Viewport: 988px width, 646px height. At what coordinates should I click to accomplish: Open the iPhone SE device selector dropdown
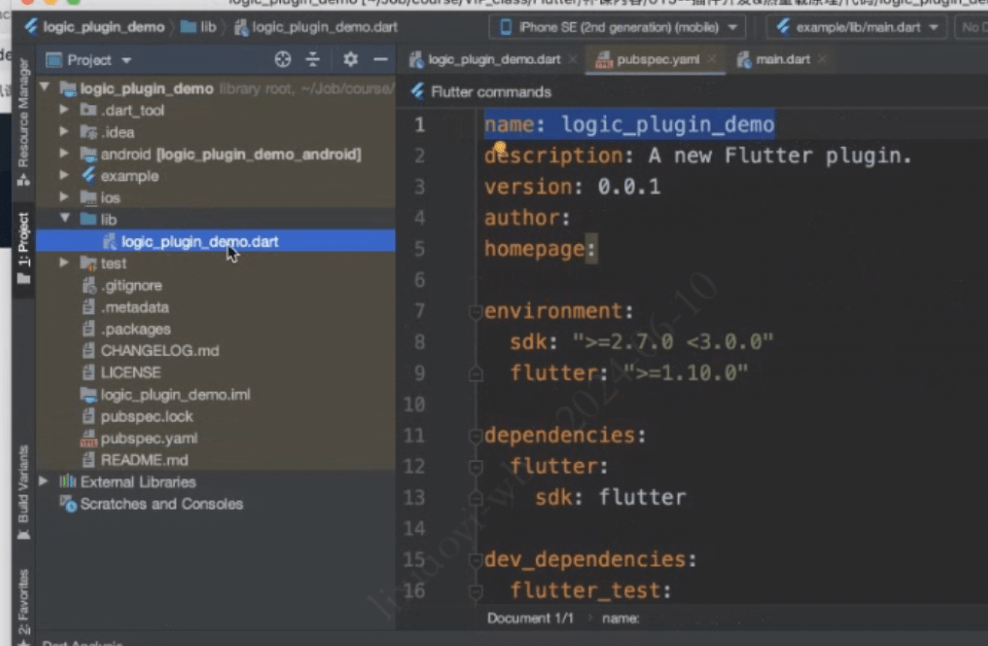tap(616, 27)
